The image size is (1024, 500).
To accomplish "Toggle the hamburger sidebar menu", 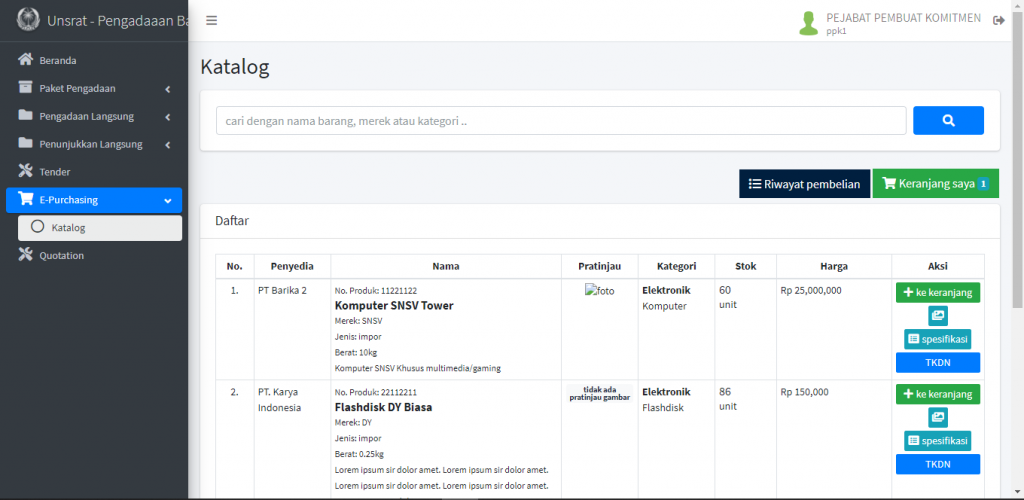I will pyautogui.click(x=211, y=21).
